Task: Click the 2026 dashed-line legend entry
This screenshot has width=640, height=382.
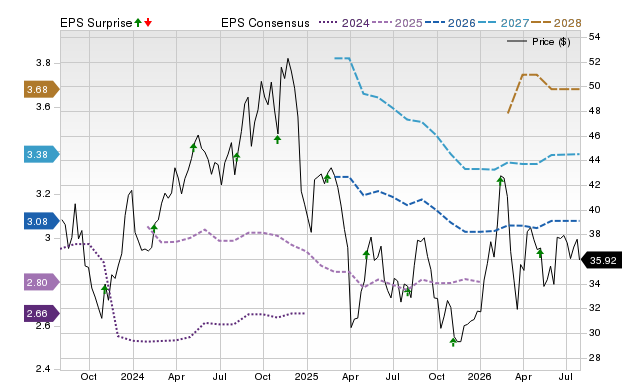Action: (450, 23)
